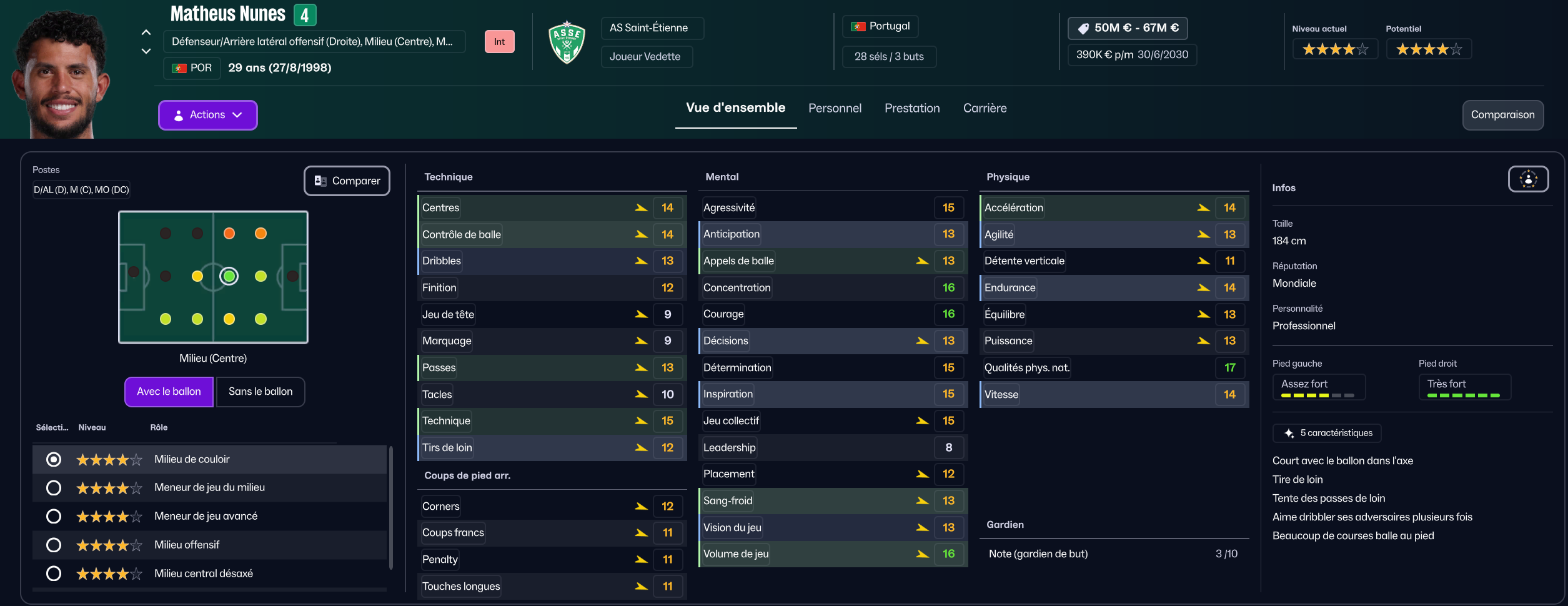The width and height of the screenshot is (1568, 606).
Task: Select the Milieu offensif role radio button
Action: pos(54,545)
